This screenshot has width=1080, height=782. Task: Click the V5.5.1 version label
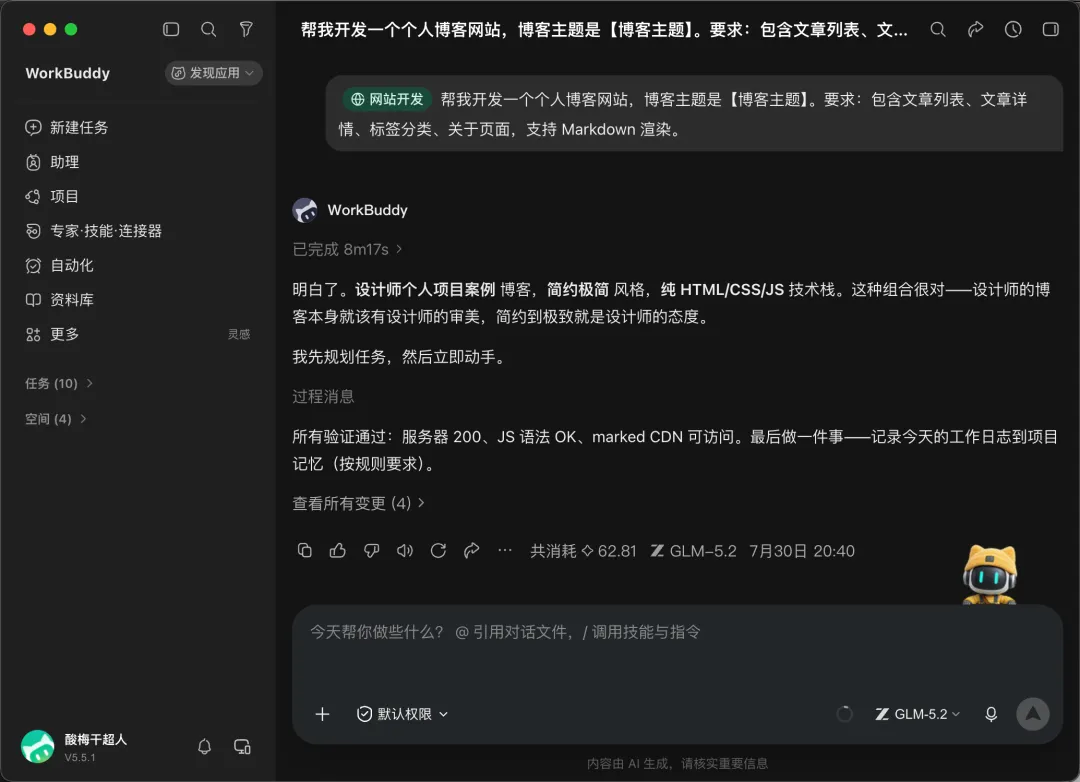[80, 758]
